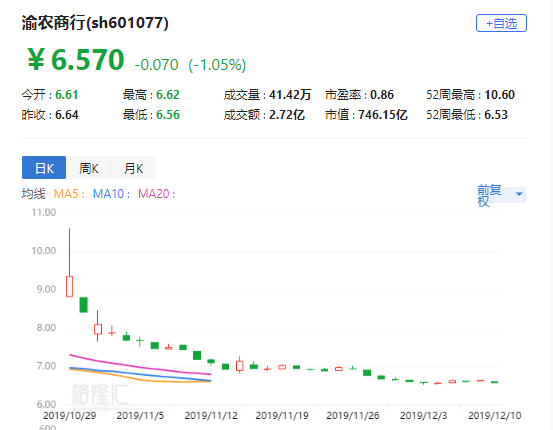Click the percentage change (-1.05%)
553x430 pixels.
[x=217, y=65]
